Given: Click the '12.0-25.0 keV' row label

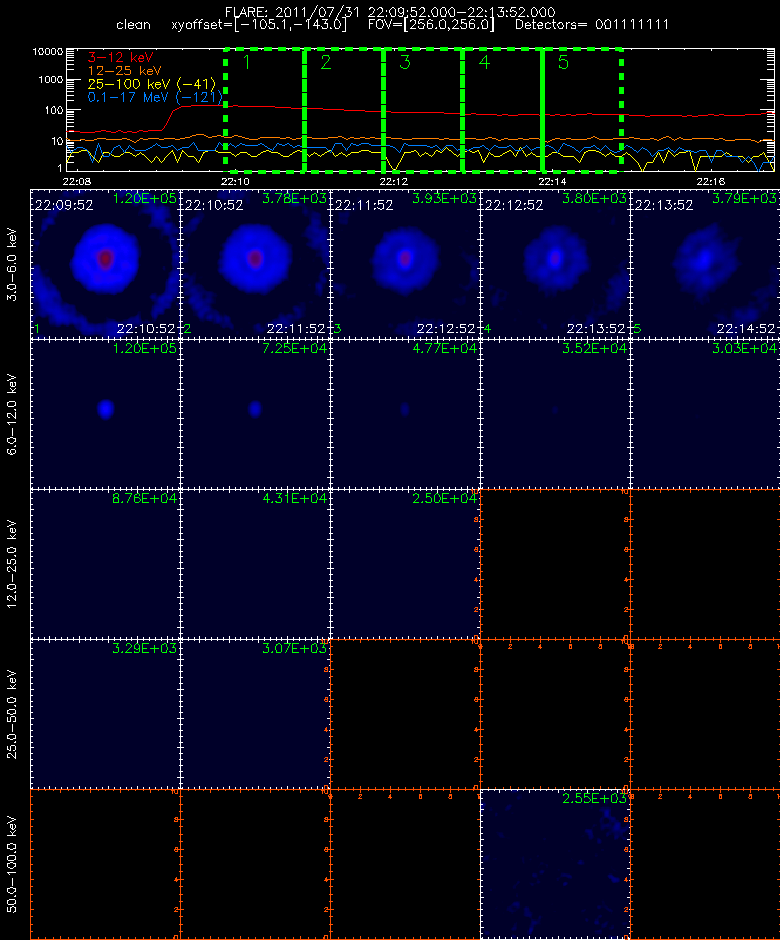Looking at the screenshot, I should (x=13, y=564).
